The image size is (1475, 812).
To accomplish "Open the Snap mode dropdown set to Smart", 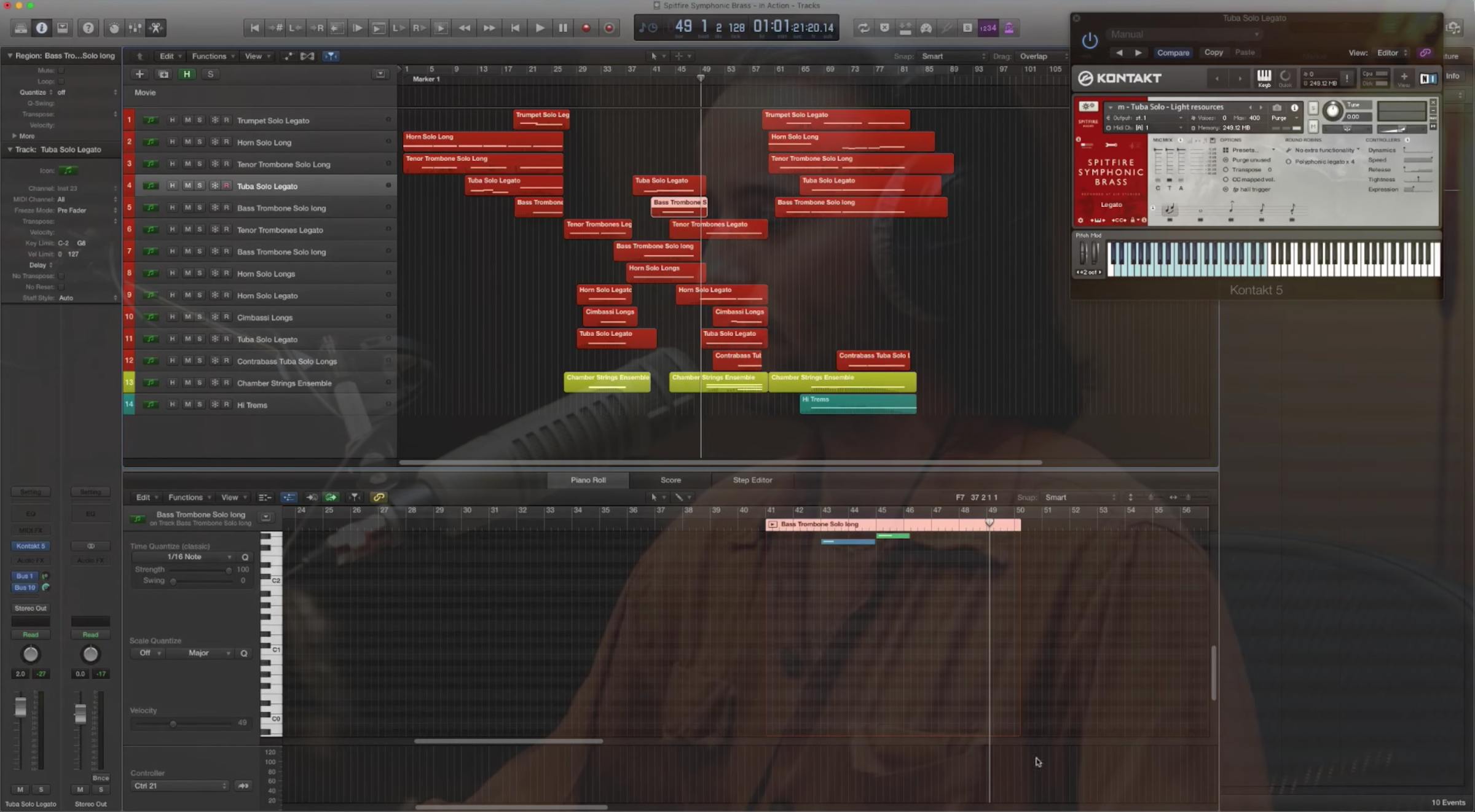I will tap(951, 56).
